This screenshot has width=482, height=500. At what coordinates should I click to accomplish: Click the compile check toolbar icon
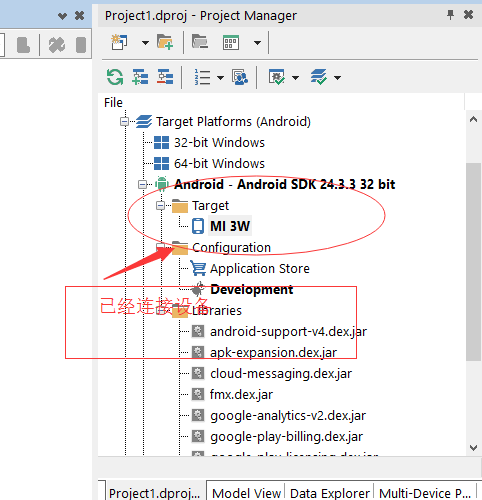(277, 77)
